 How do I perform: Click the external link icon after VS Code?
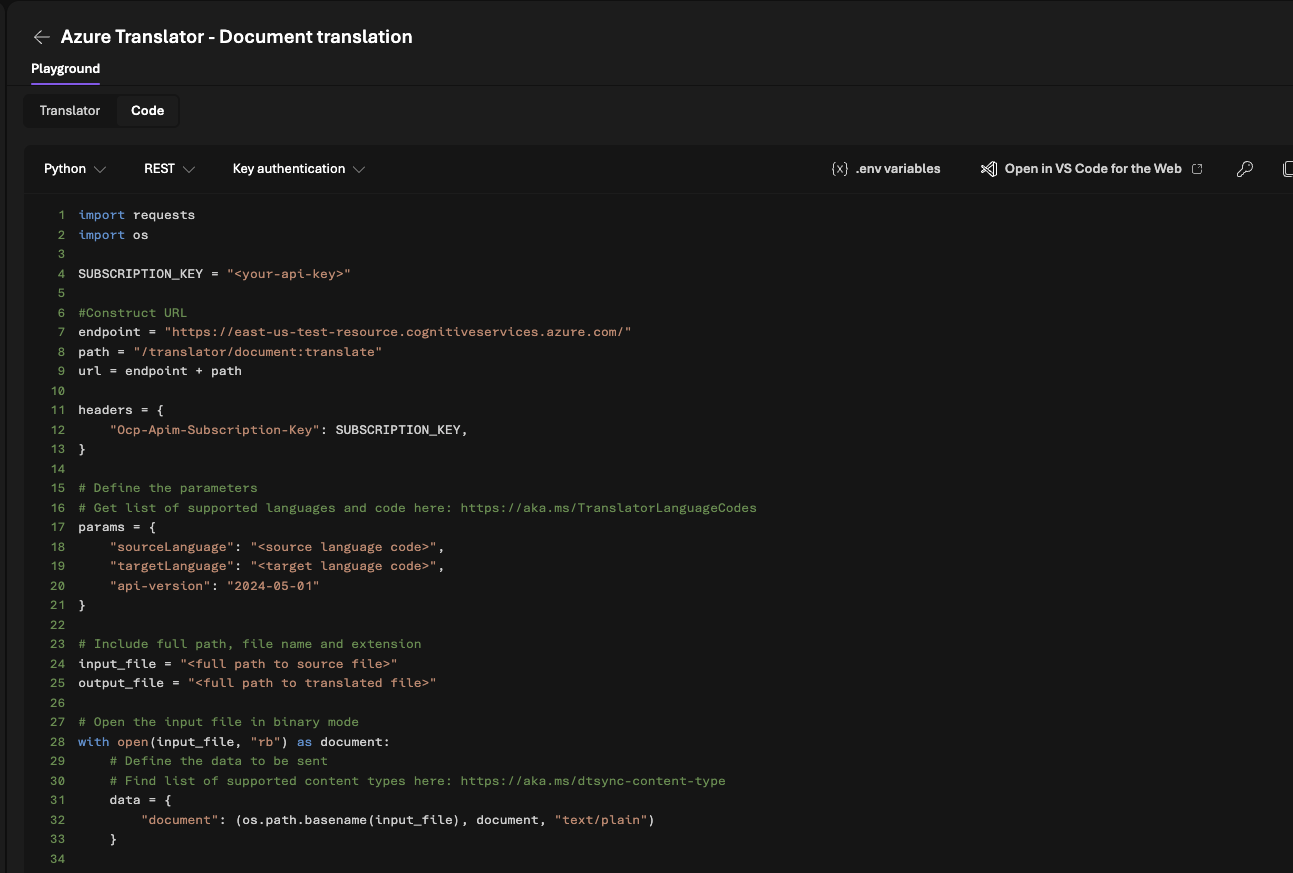(x=1197, y=169)
